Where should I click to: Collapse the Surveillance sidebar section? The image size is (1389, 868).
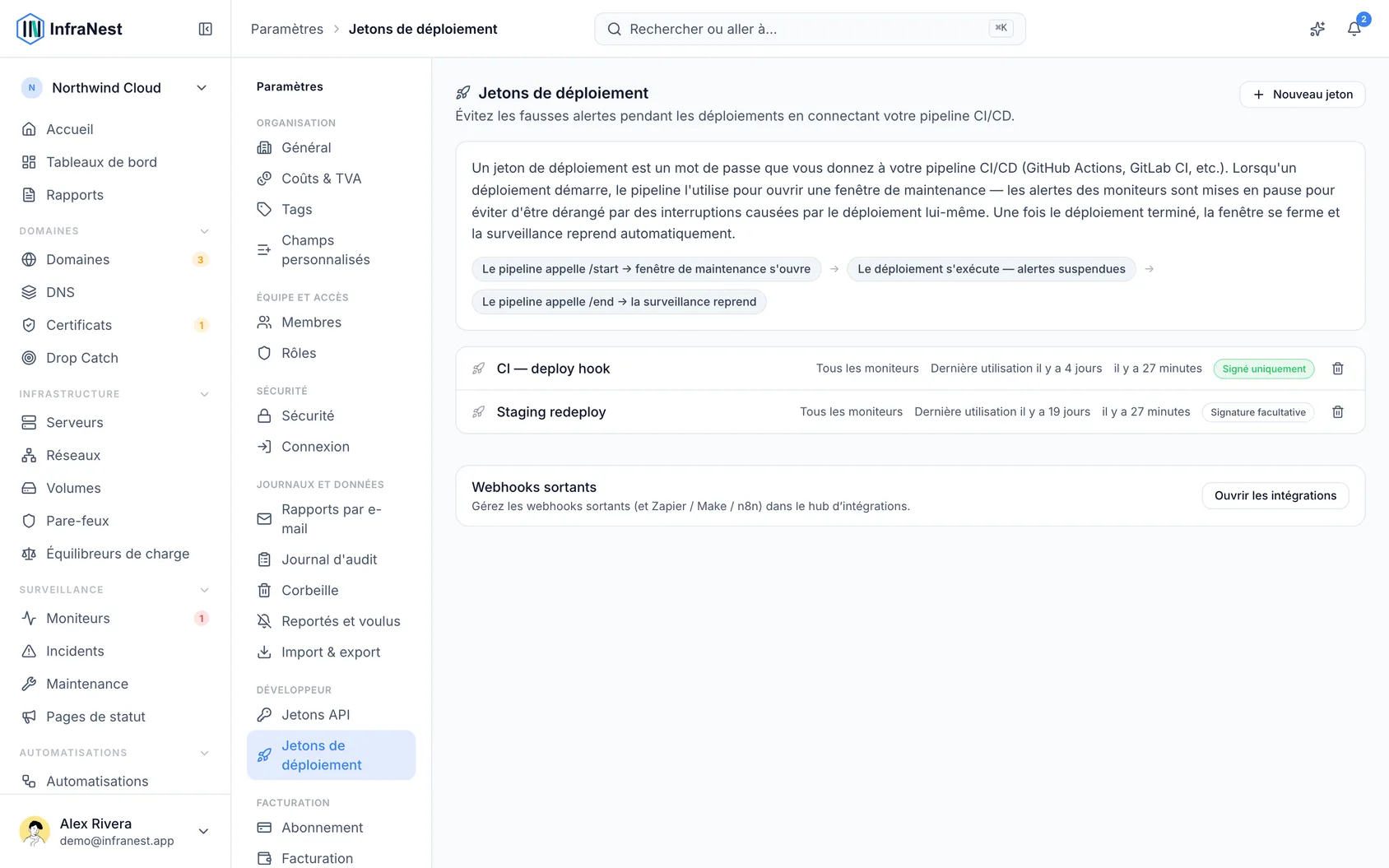pos(205,590)
